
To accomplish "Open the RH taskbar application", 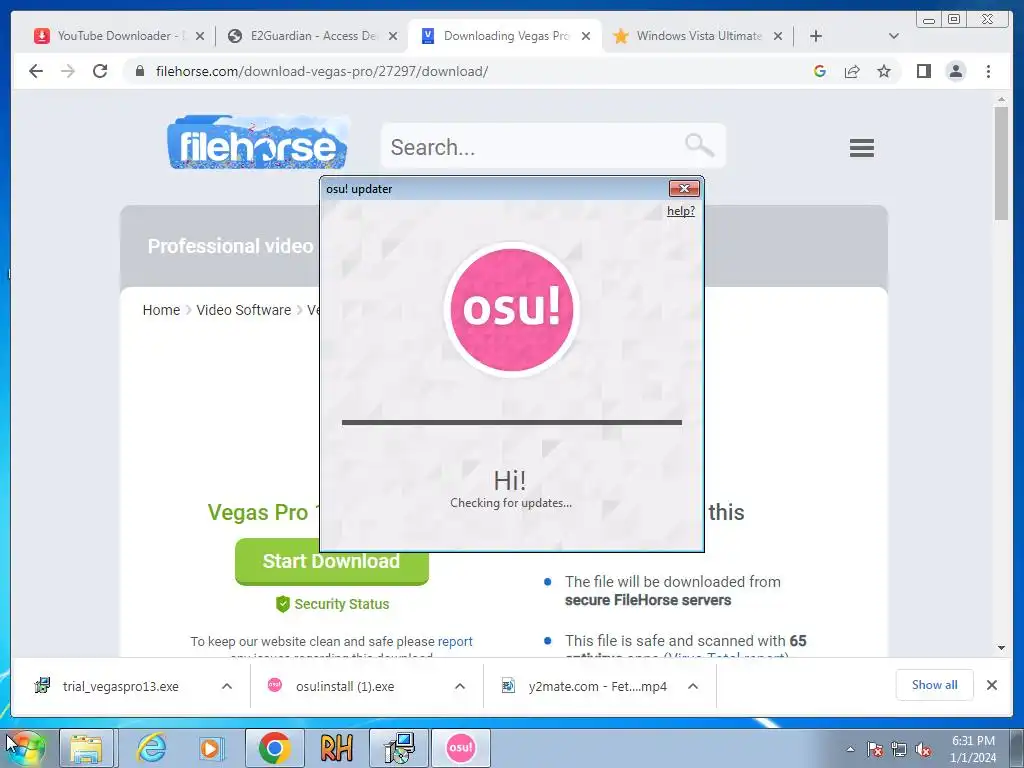I will click(x=336, y=748).
